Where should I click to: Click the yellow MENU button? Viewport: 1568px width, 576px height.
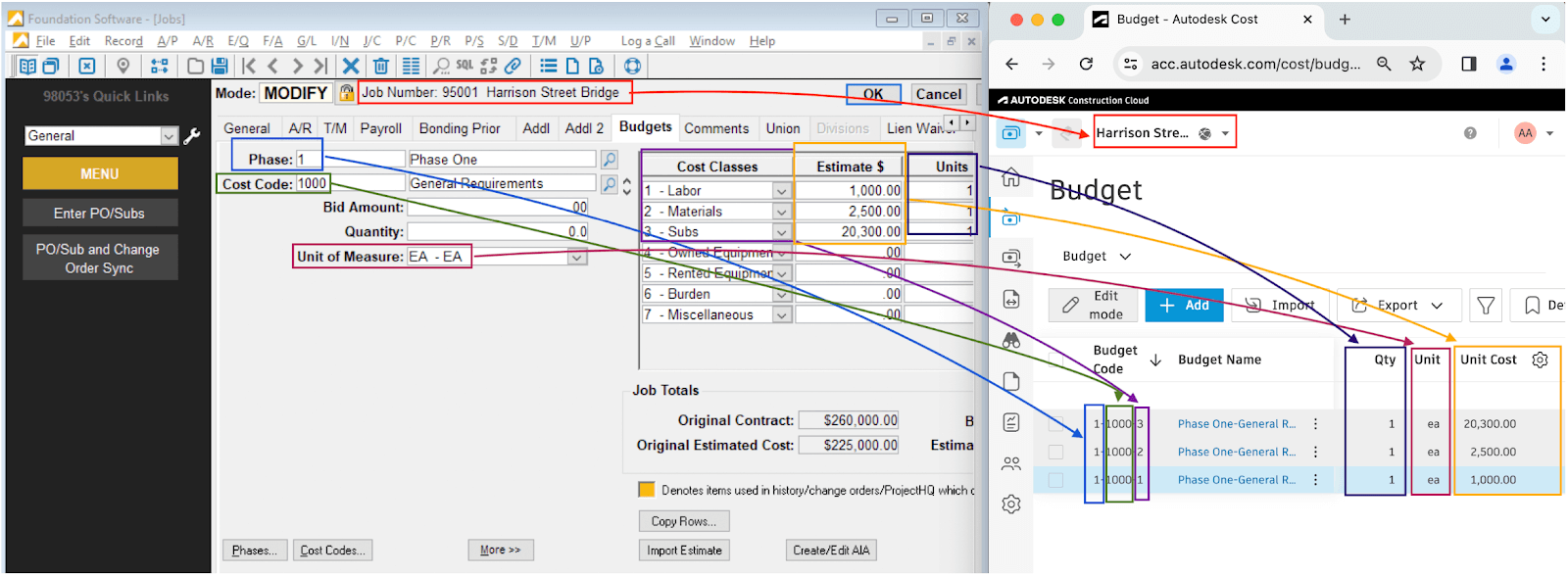coord(100,173)
